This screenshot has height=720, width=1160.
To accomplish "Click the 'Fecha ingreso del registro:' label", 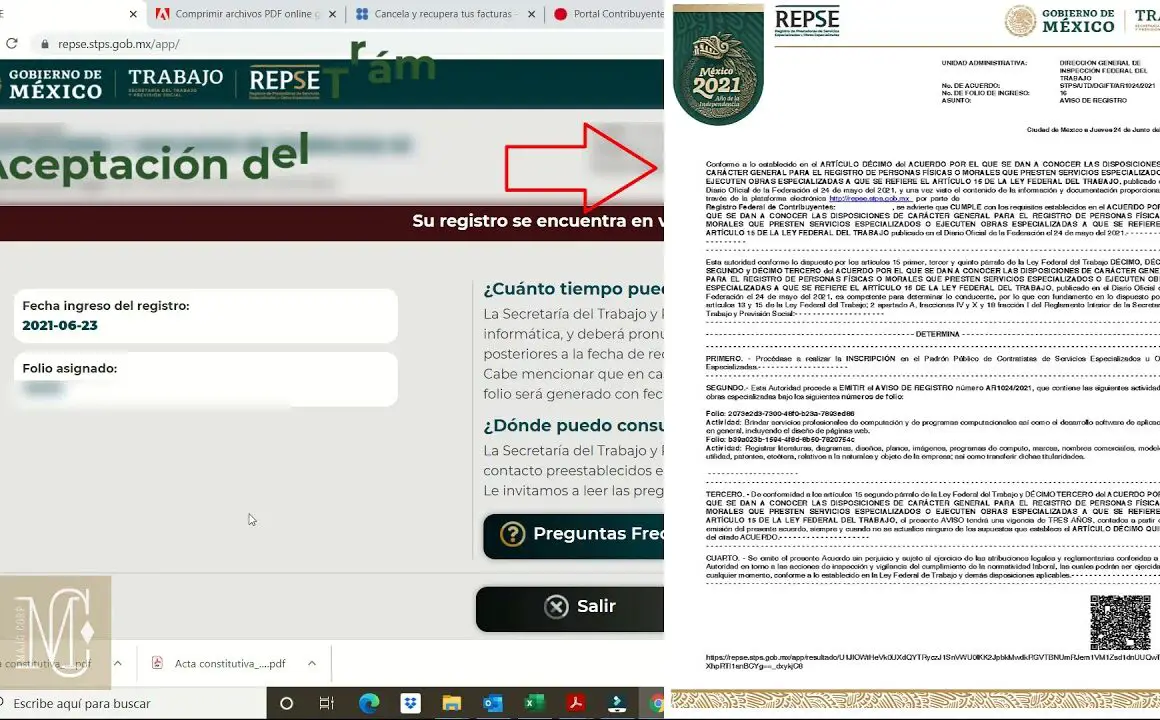I will [106, 306].
